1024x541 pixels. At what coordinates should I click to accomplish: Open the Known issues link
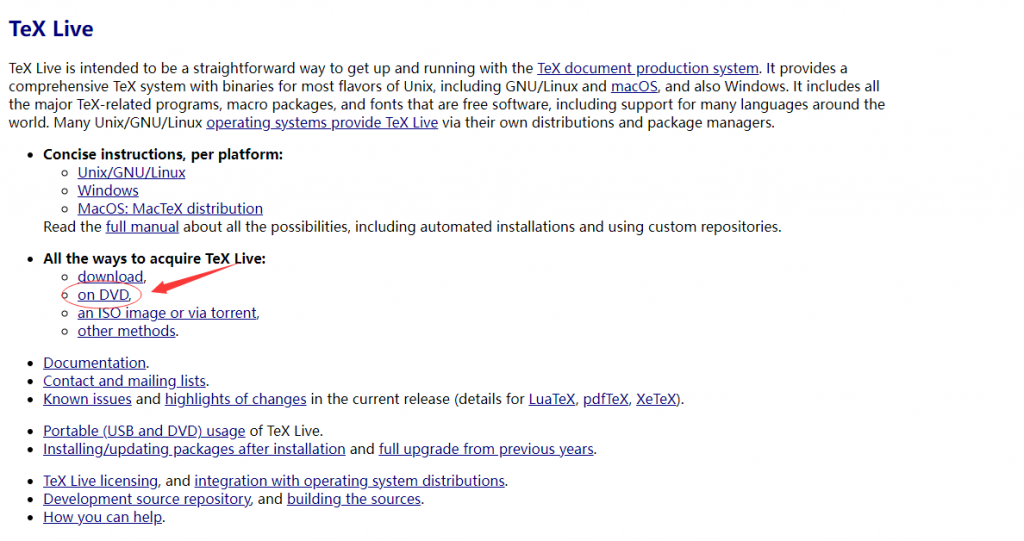(88, 399)
